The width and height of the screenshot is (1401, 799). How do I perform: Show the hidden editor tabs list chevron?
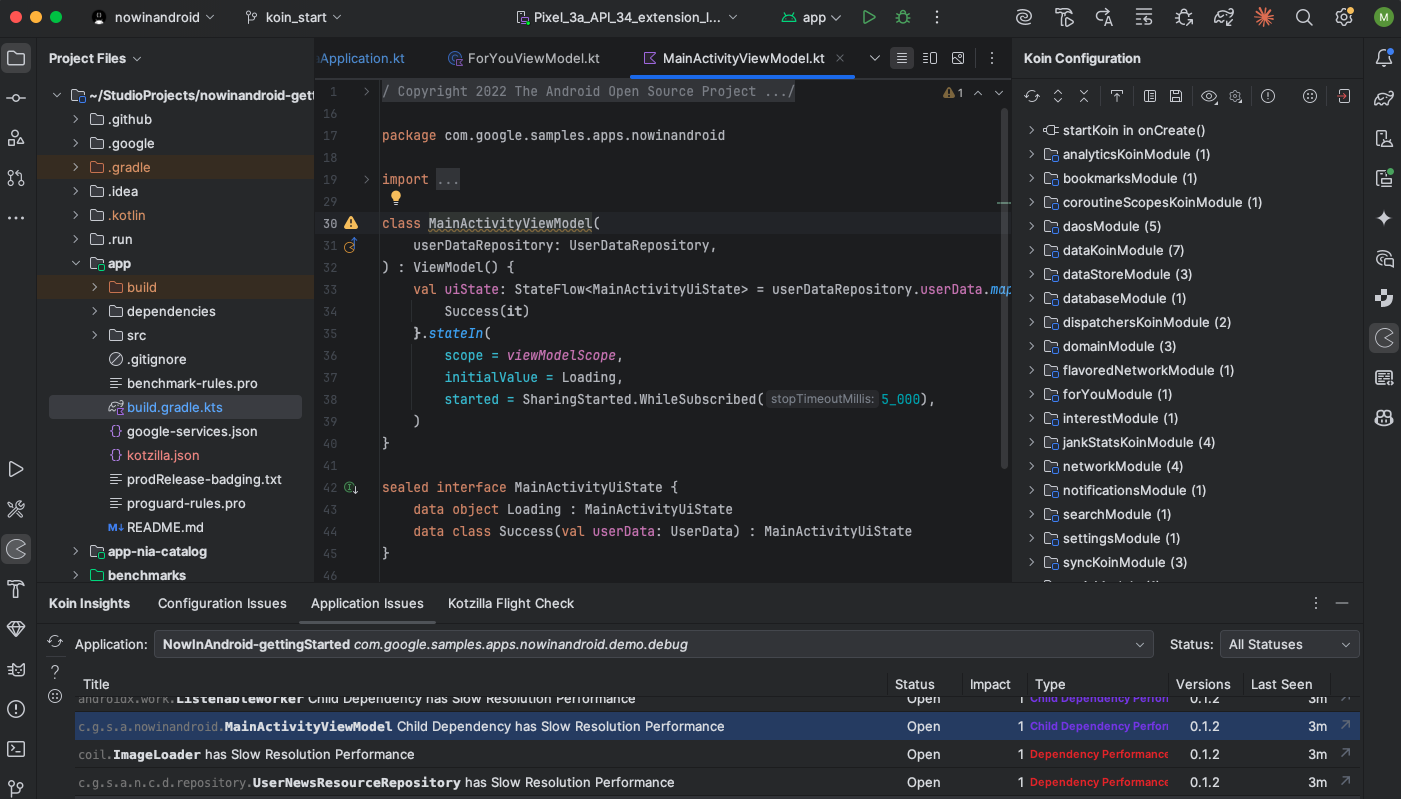pyautogui.click(x=875, y=58)
